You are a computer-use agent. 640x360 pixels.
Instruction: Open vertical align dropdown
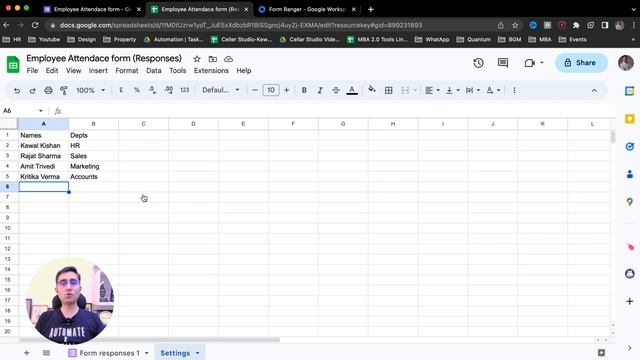point(453,90)
